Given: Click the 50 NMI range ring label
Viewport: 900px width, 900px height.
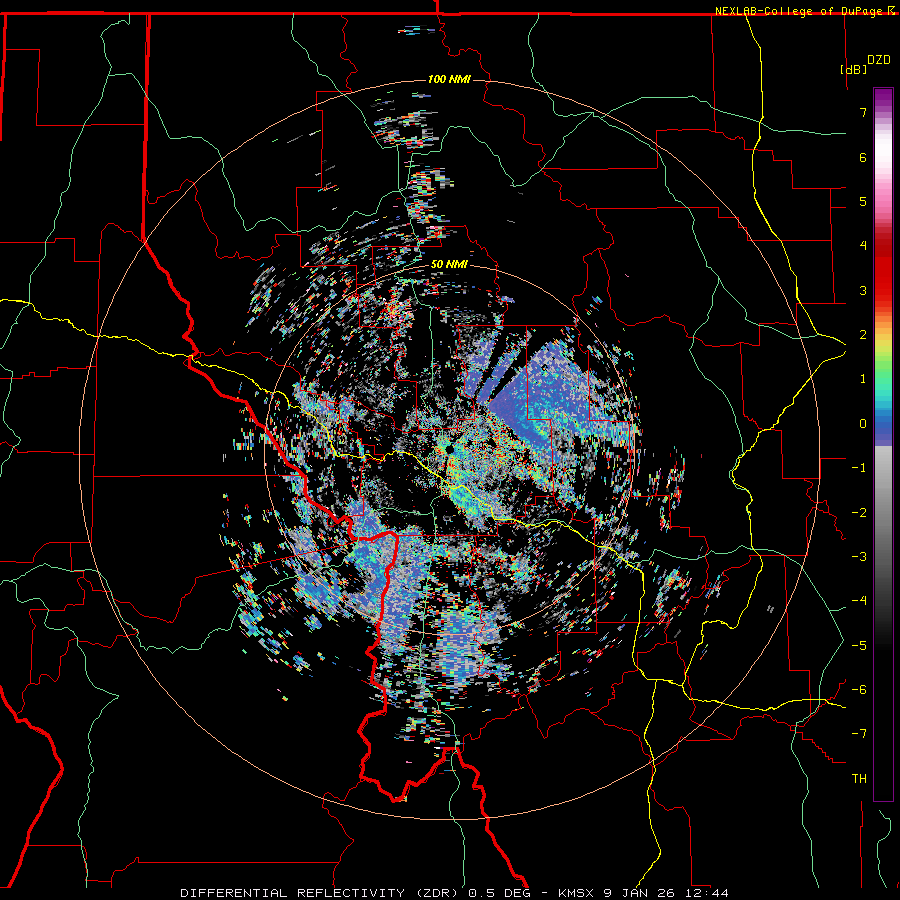Looking at the screenshot, I should coord(449,265).
